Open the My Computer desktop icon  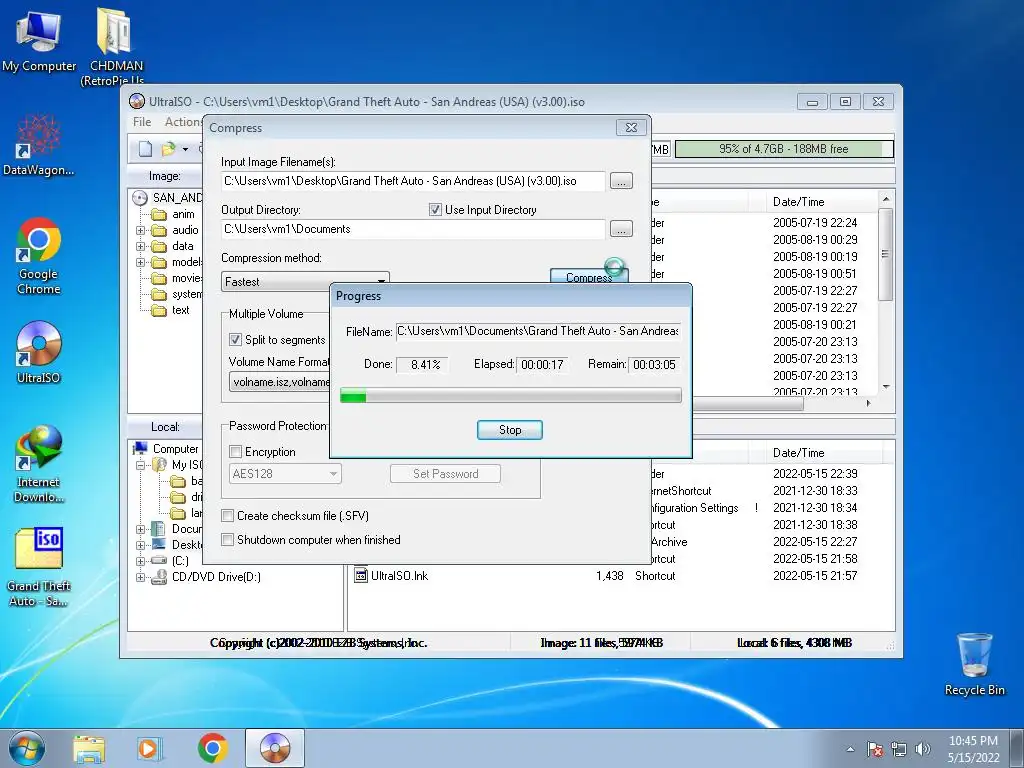coord(39,40)
